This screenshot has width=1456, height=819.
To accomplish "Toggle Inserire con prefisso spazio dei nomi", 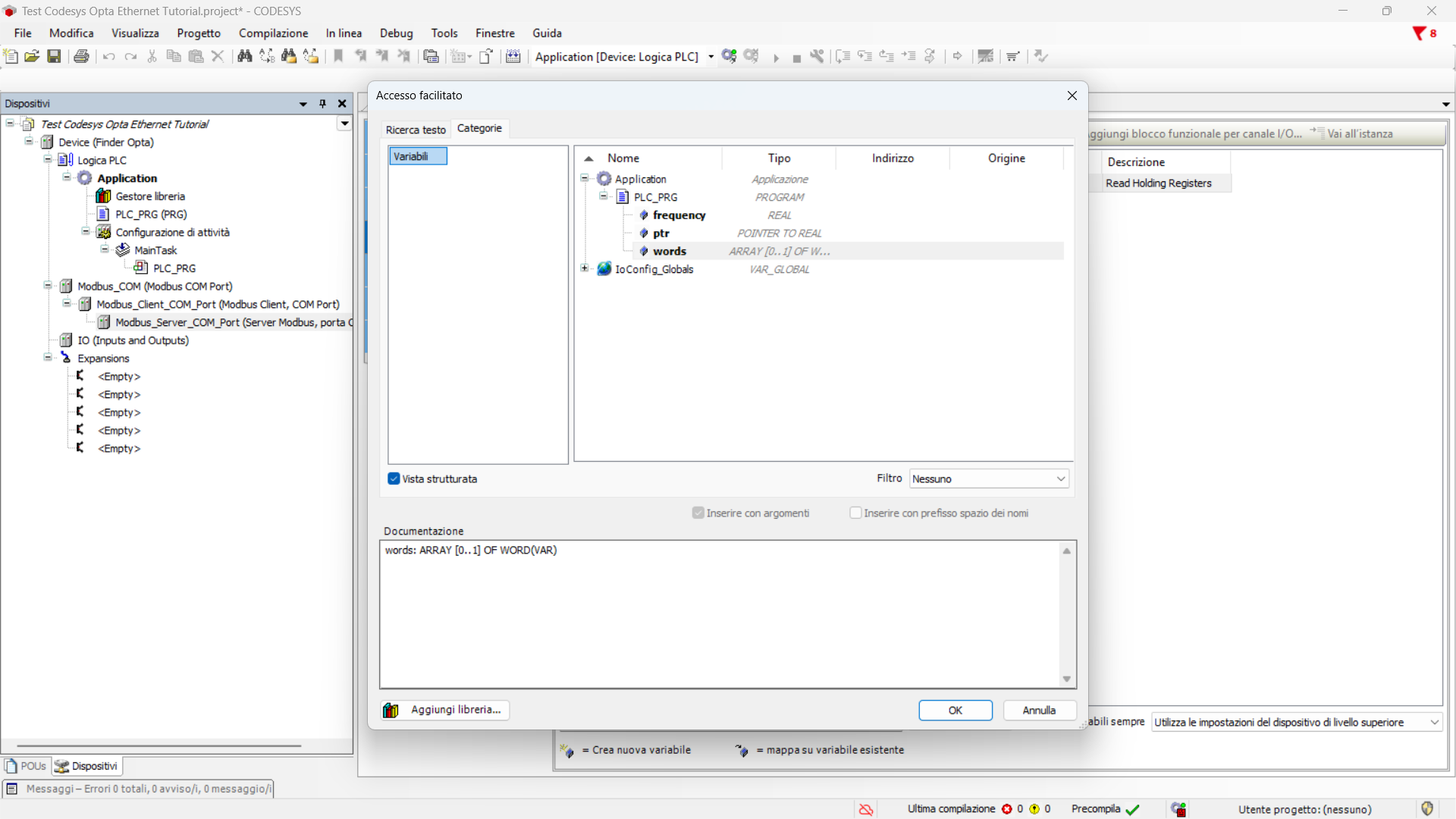I will tap(855, 513).
